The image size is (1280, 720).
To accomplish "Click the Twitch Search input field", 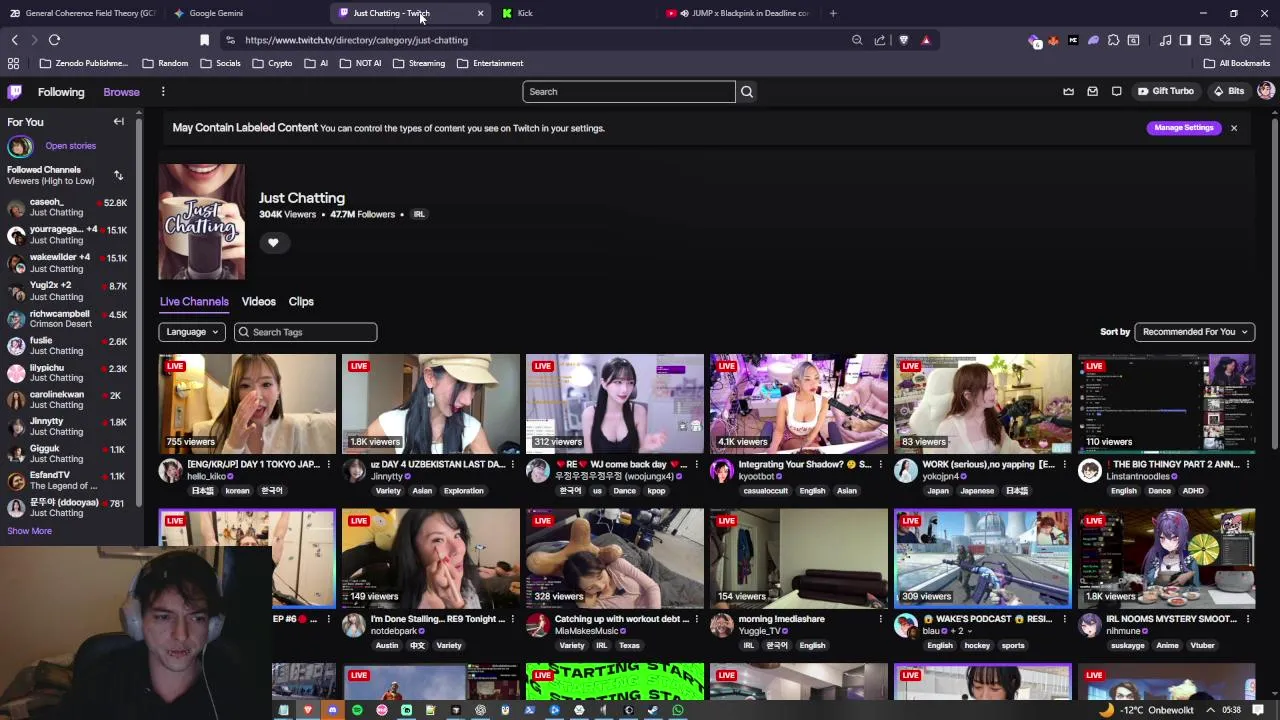I will [629, 92].
